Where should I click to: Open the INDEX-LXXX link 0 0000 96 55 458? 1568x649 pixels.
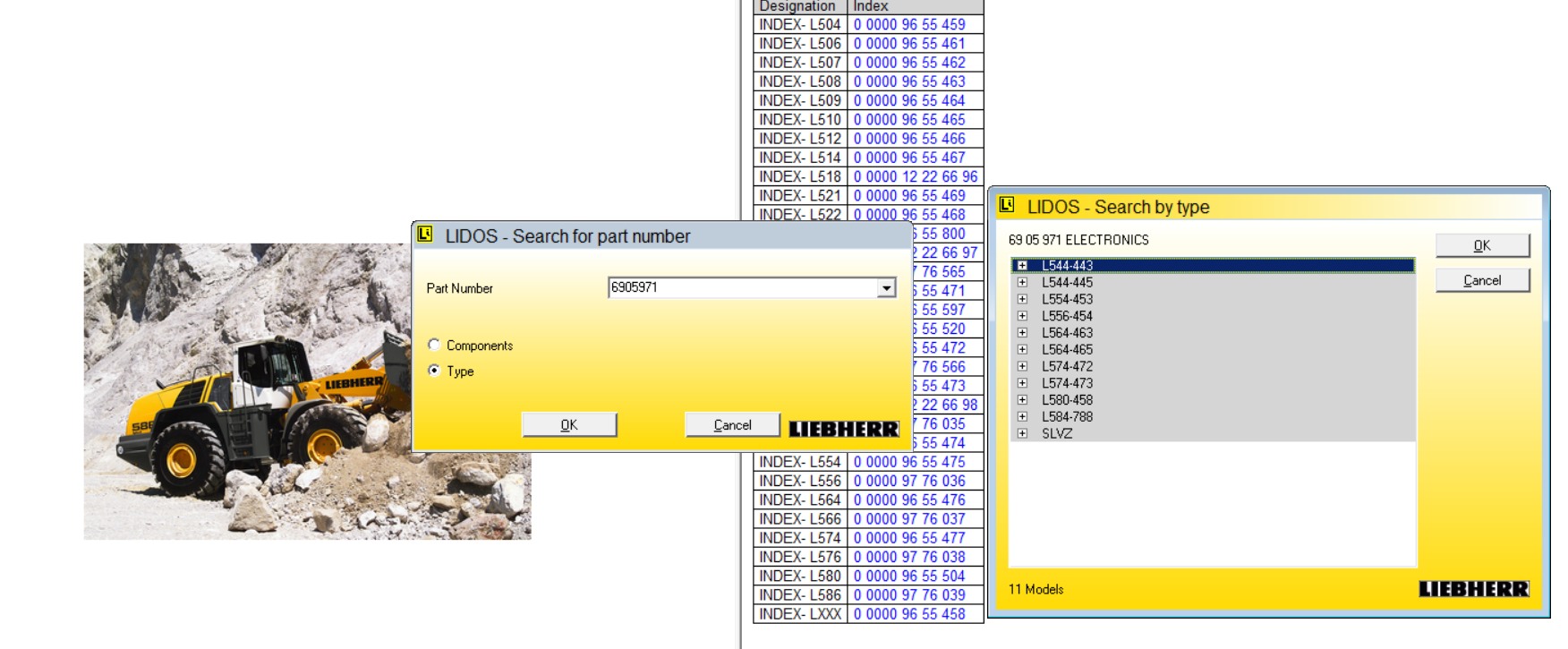pos(909,614)
